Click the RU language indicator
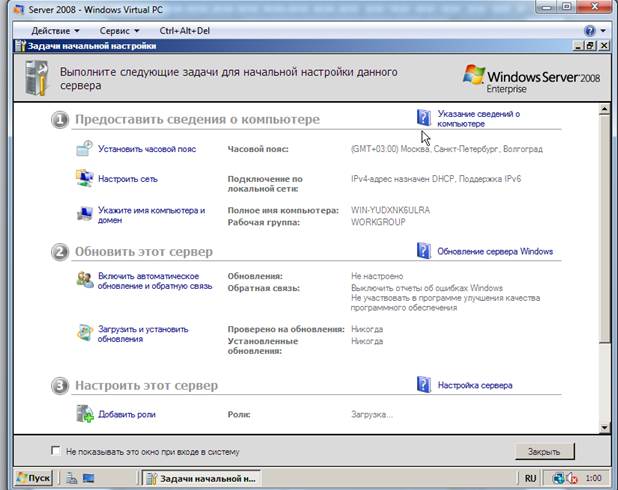Screen dimensions: 618x490 530,478
